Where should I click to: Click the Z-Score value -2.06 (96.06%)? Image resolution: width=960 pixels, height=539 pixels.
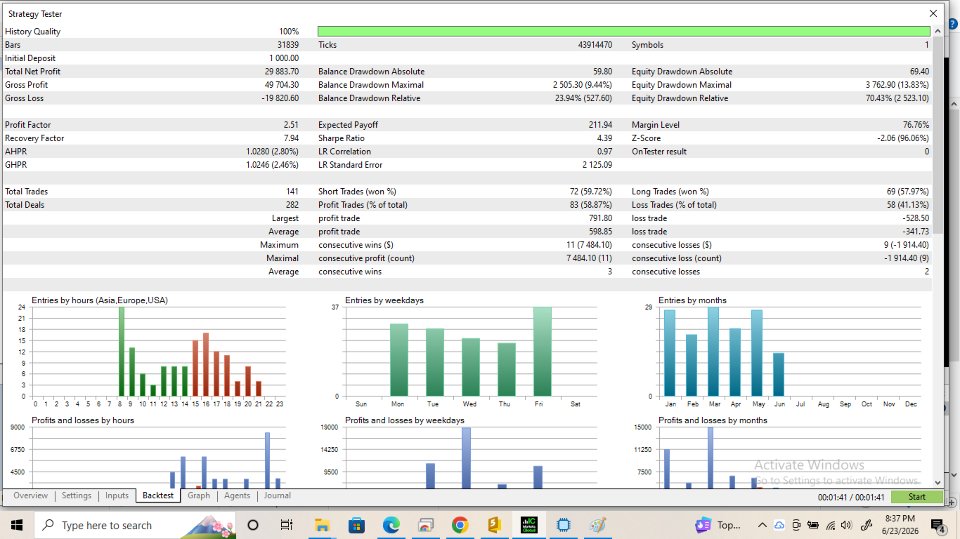(x=902, y=138)
